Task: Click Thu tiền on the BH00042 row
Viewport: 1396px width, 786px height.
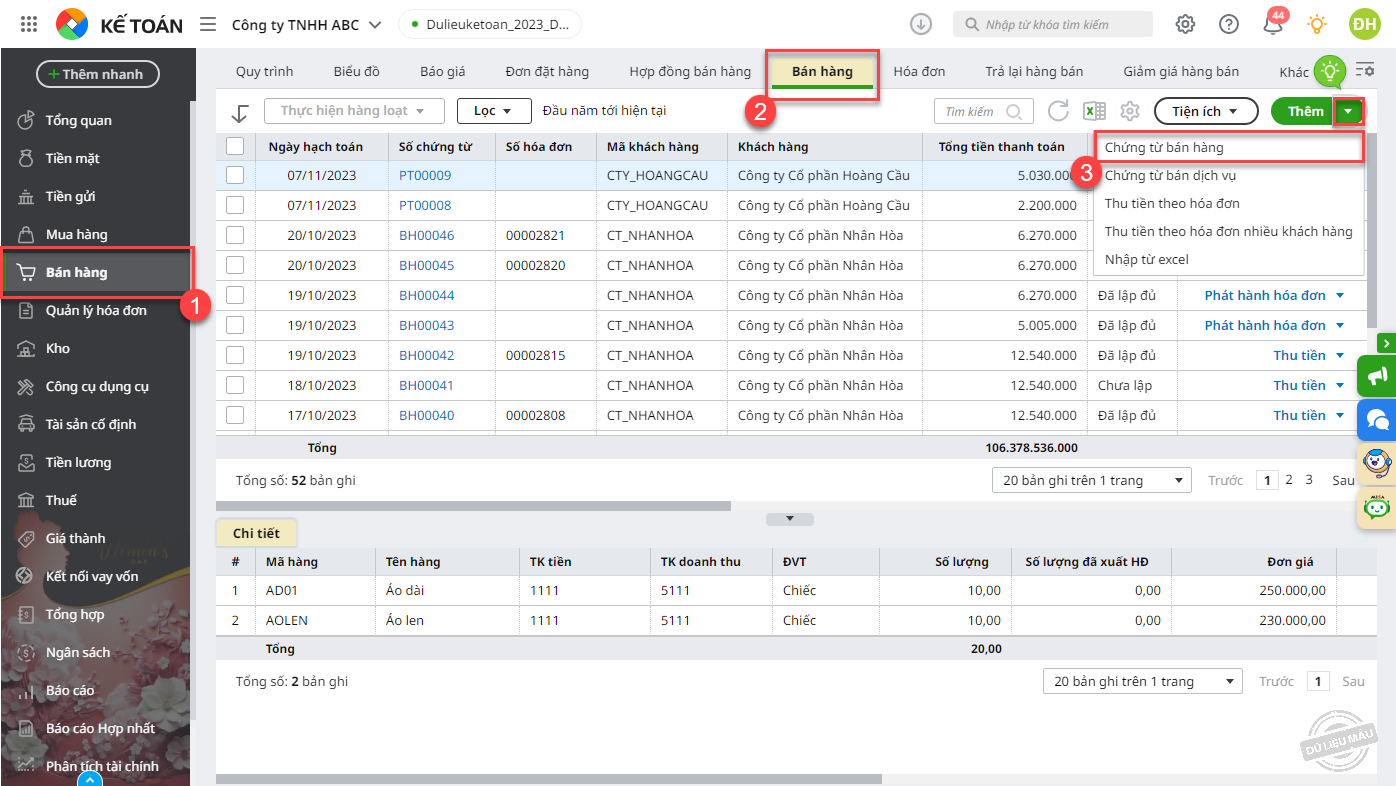Action: coord(1300,355)
